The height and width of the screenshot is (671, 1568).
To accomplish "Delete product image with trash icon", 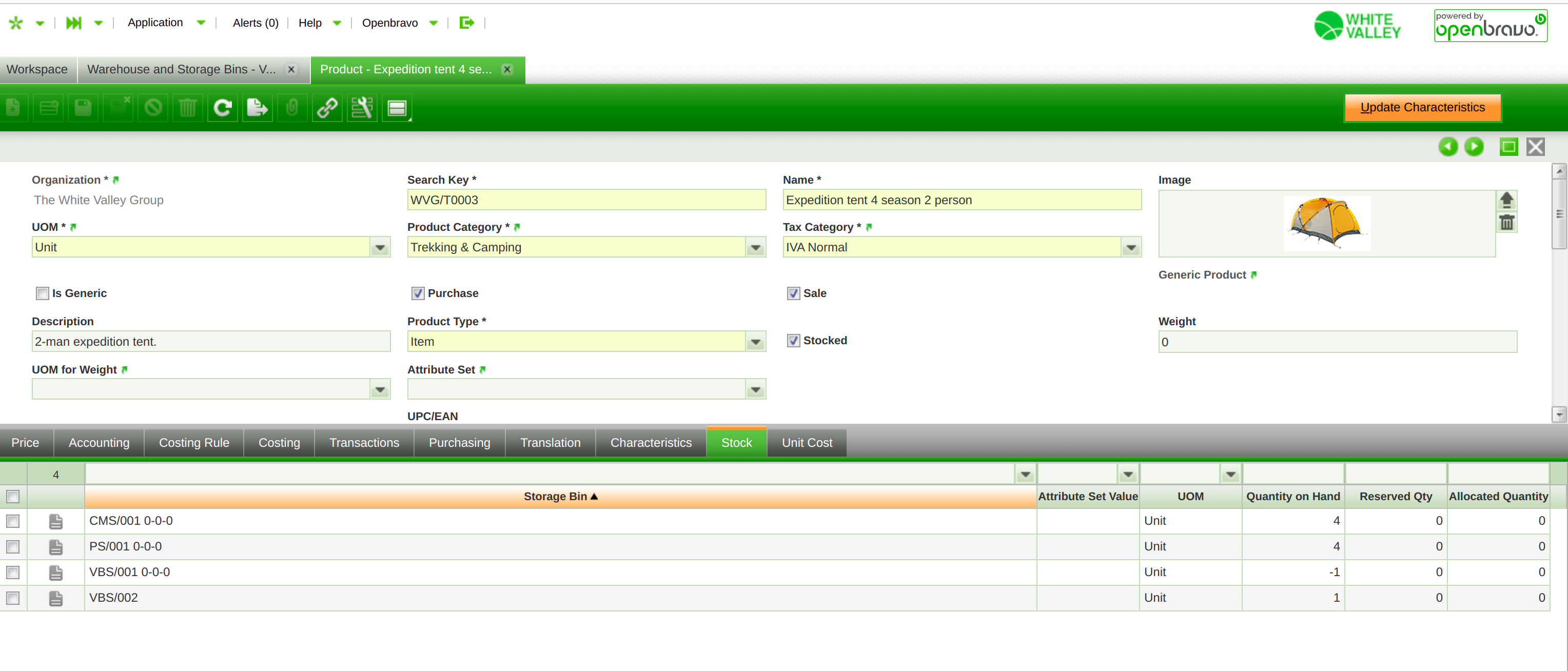I will pos(1506,223).
